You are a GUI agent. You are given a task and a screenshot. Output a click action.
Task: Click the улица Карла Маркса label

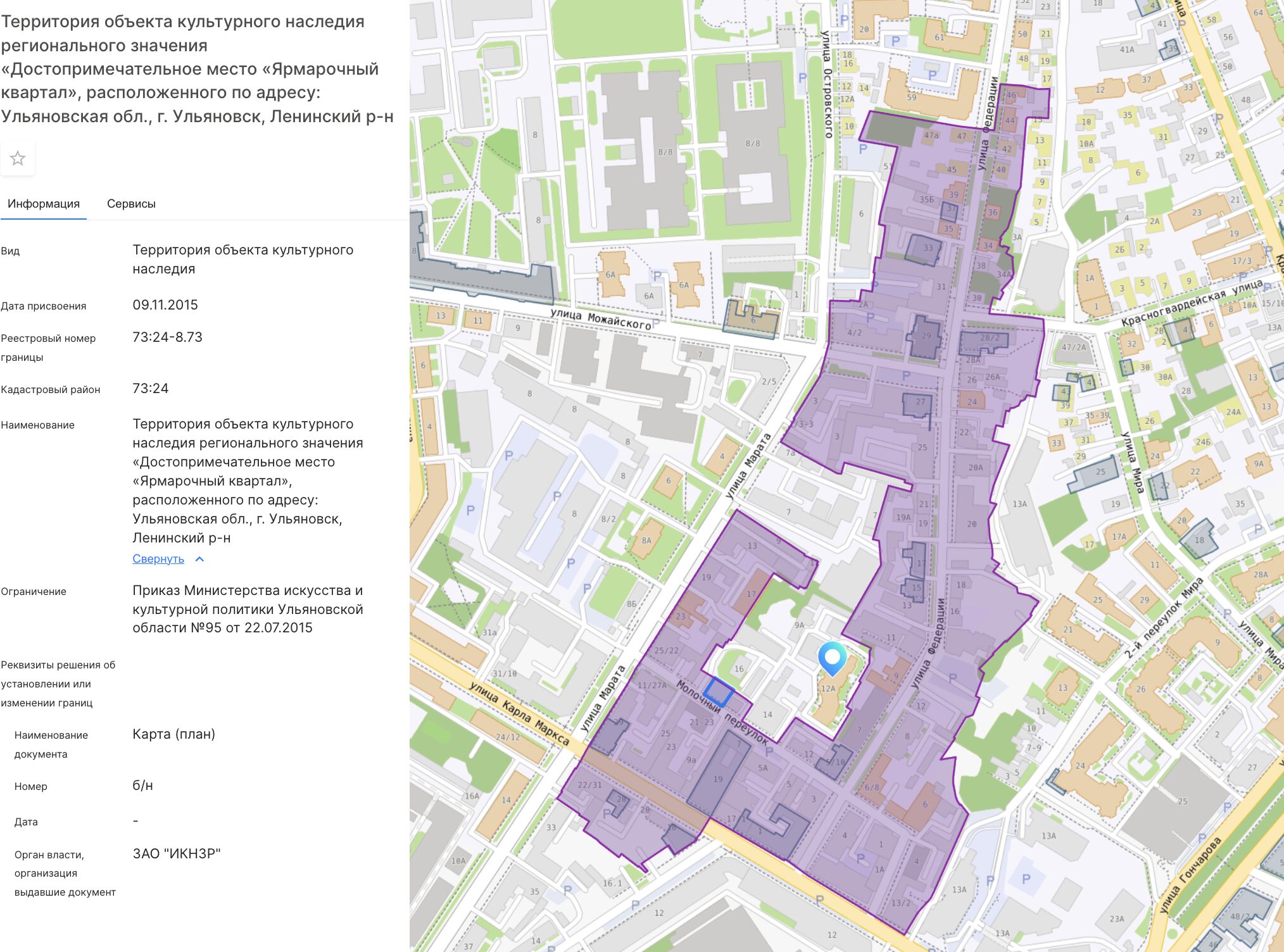pyautogui.click(x=519, y=712)
